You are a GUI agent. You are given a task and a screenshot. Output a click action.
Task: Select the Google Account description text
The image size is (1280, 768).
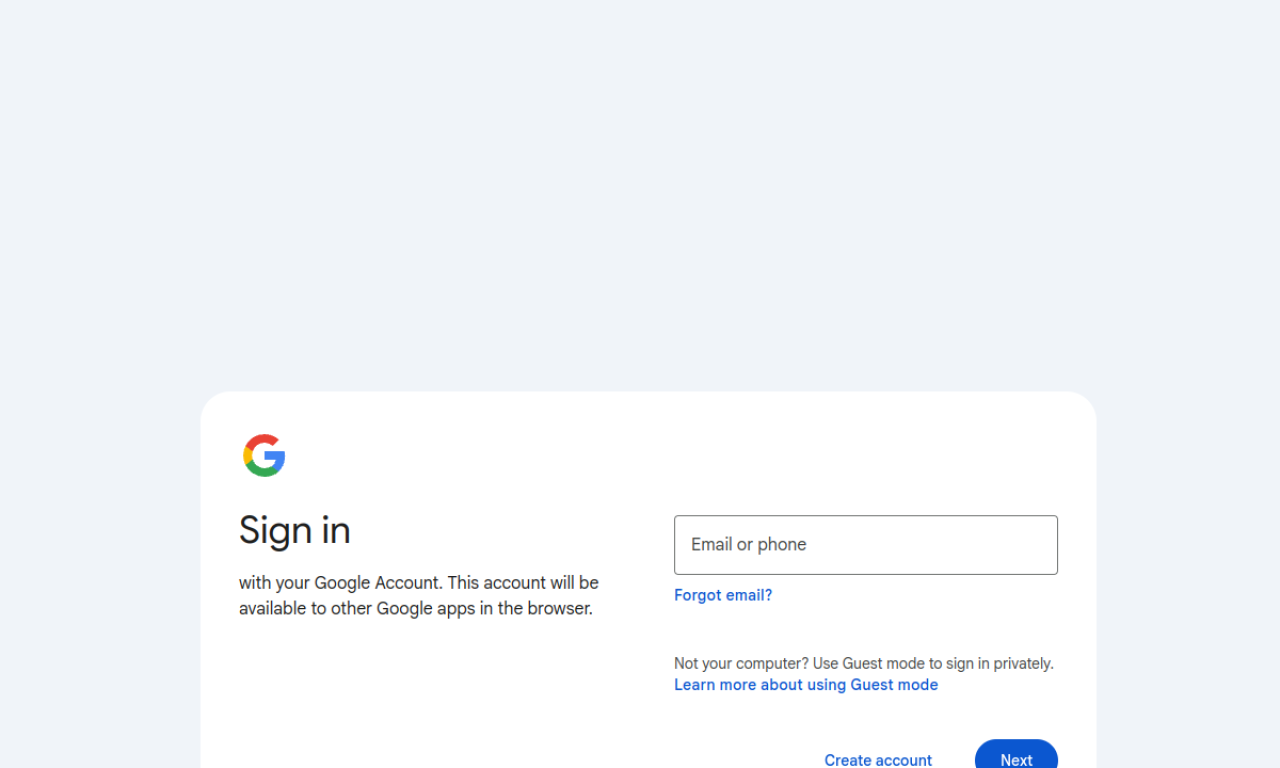tap(418, 595)
